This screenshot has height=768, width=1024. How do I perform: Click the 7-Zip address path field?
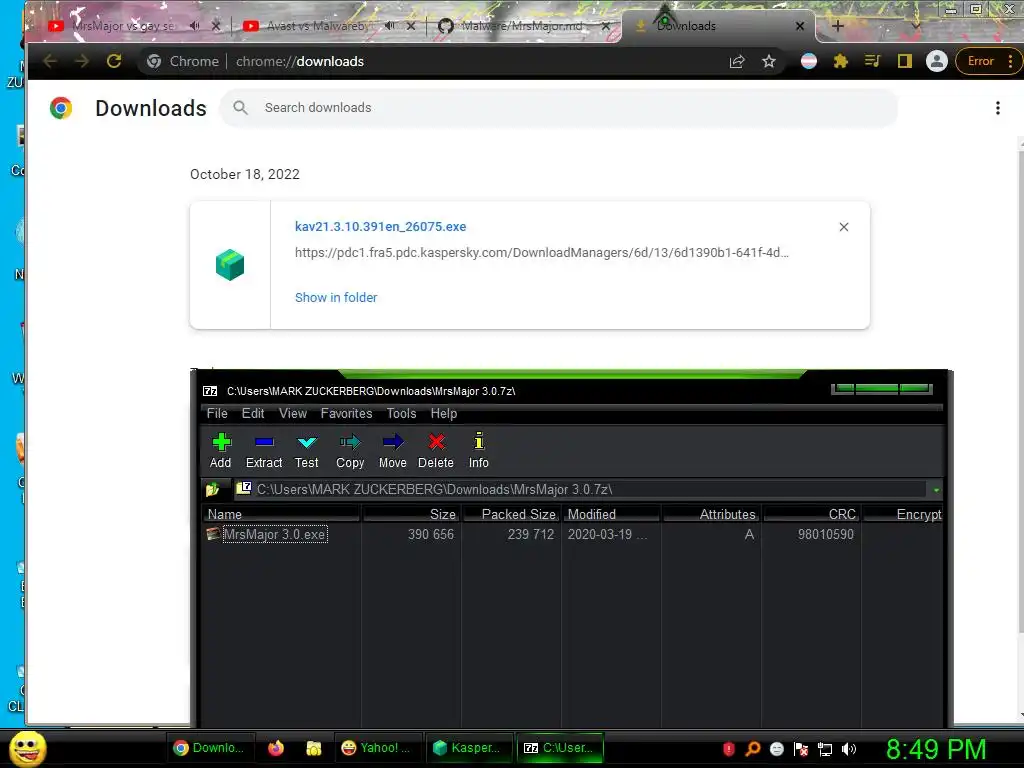[581, 489]
